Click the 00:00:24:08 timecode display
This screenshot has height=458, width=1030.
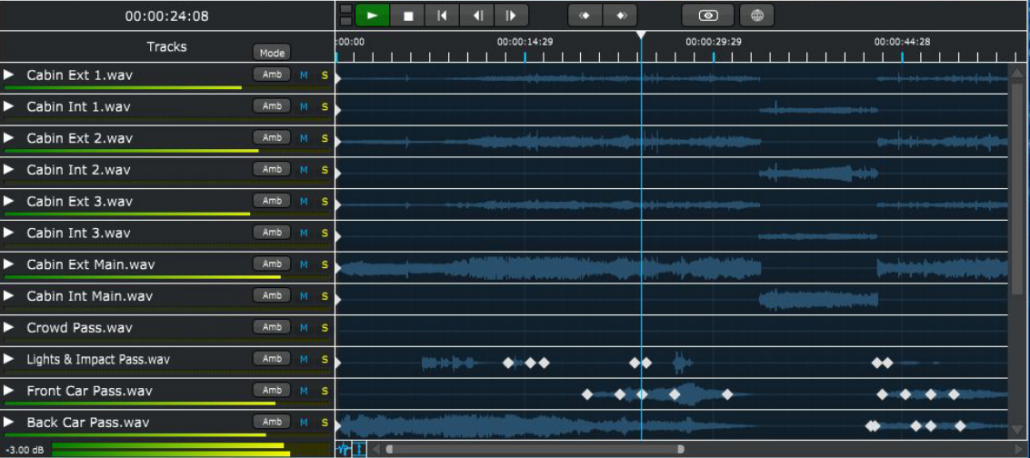point(167,16)
